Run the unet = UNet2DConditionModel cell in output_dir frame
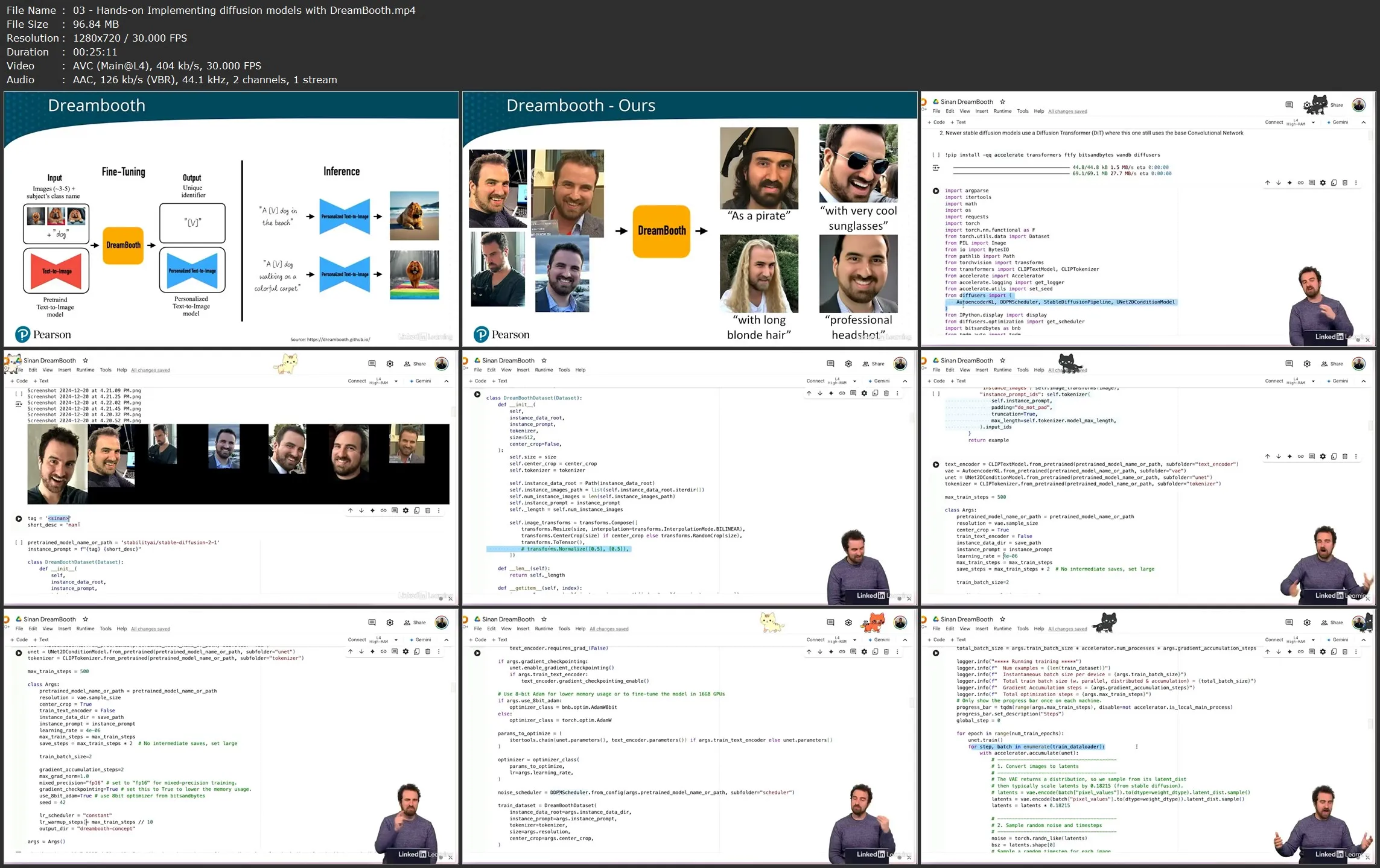The height and width of the screenshot is (868, 1380). 19,653
